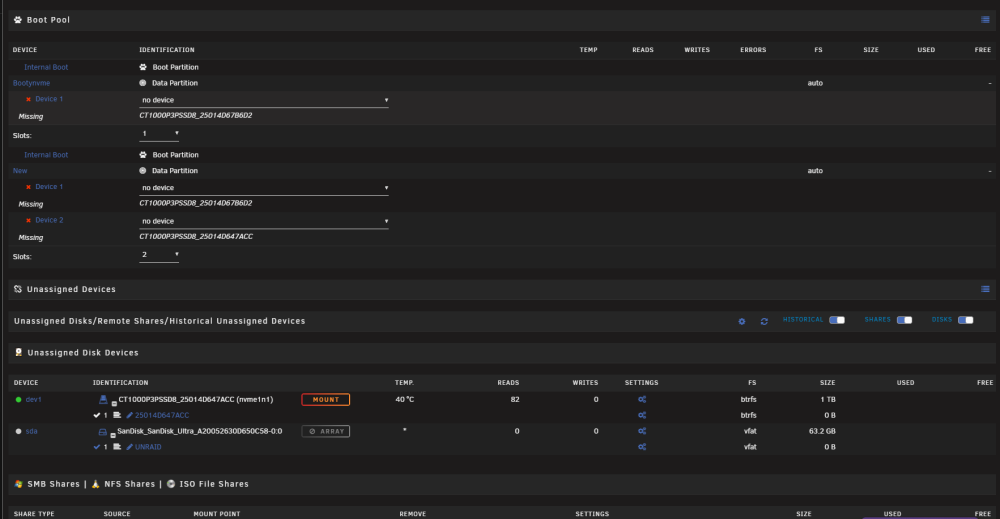Click the reads value 82 for dev1
This screenshot has height=519, width=1000.
(x=515, y=400)
